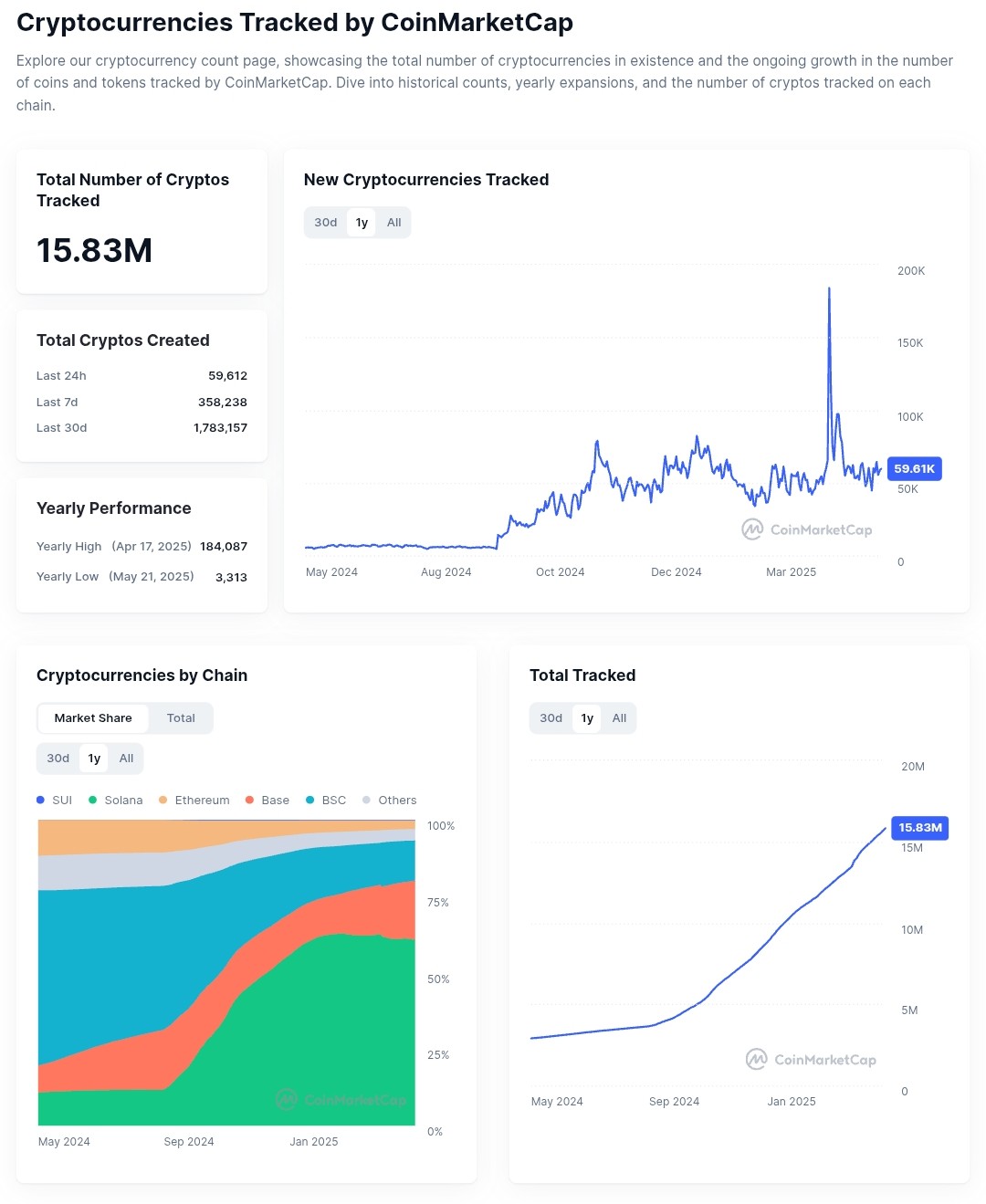The height and width of the screenshot is (1204, 986).
Task: Click the Yearly High value 184,087
Action: (x=224, y=547)
